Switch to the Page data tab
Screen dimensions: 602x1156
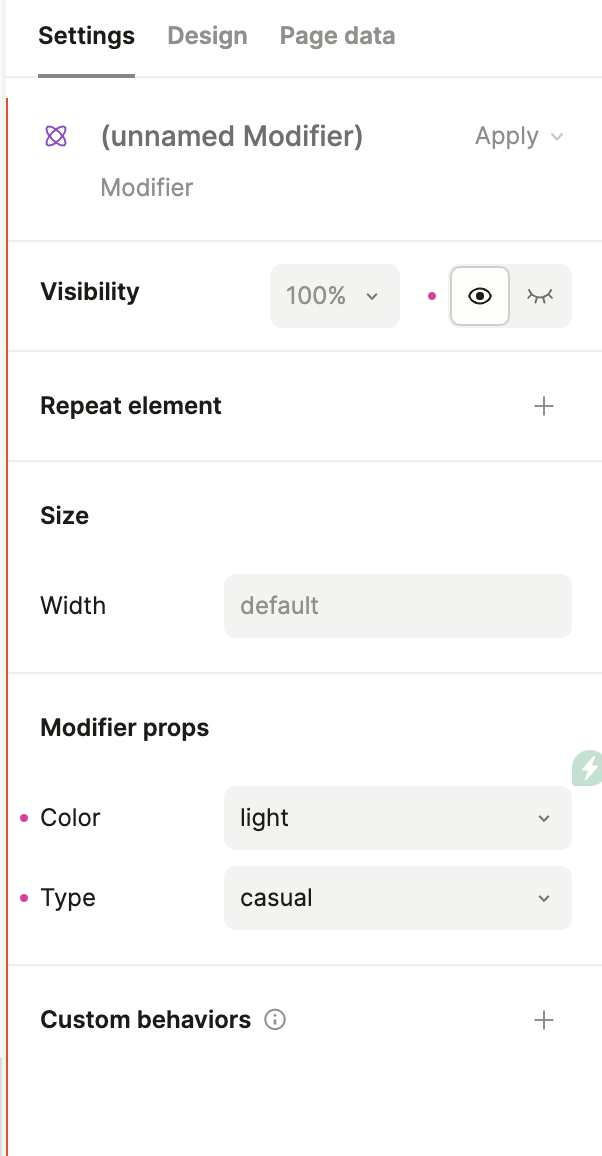(x=337, y=36)
